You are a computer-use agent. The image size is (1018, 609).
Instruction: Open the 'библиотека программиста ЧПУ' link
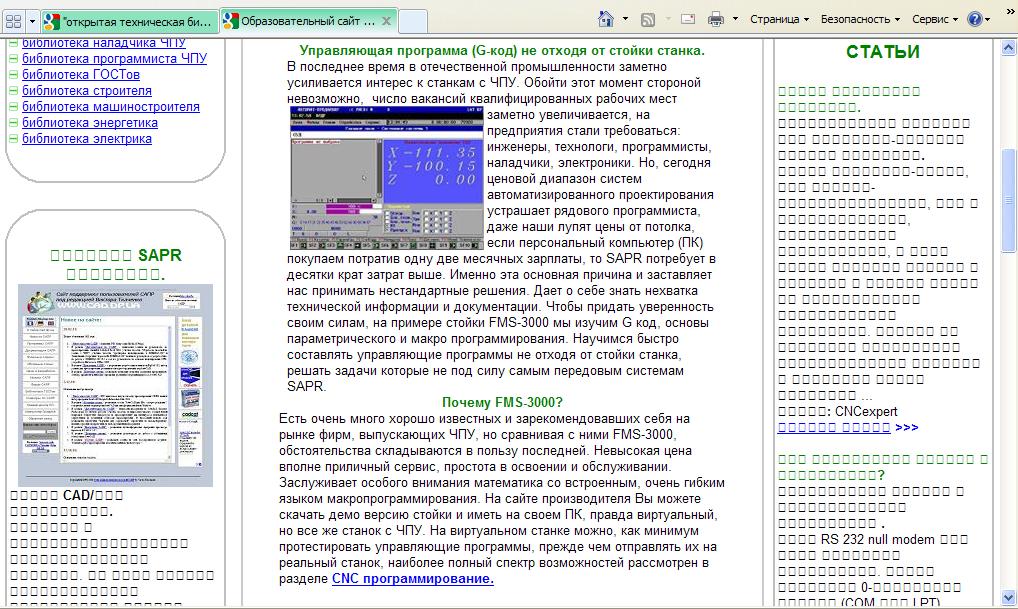(x=114, y=58)
